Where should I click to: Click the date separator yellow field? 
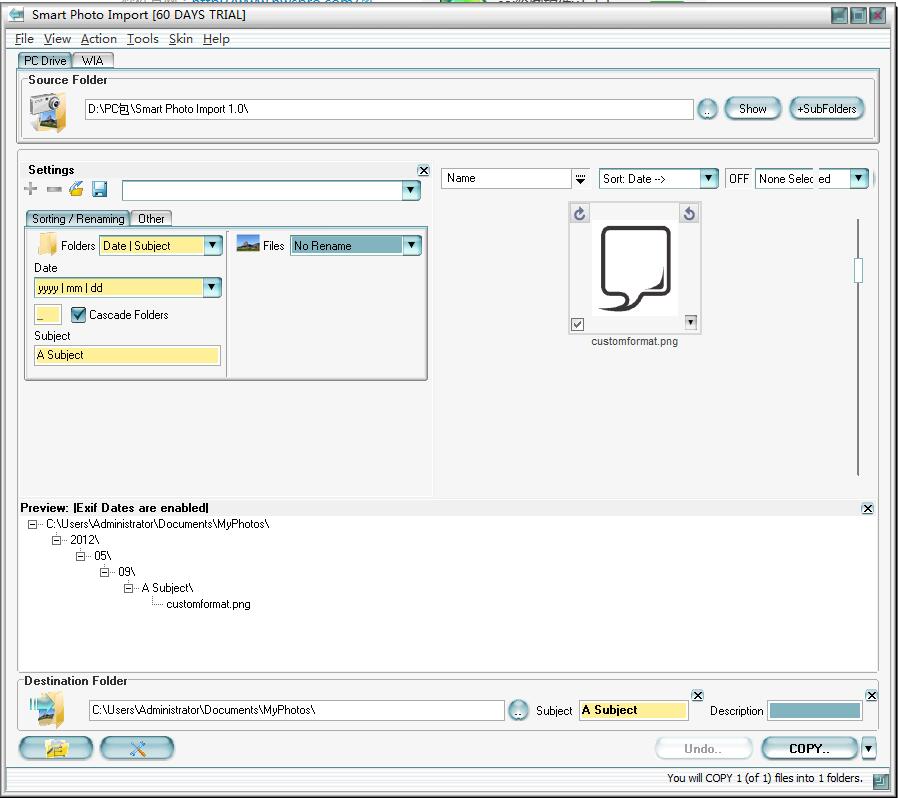(48, 315)
